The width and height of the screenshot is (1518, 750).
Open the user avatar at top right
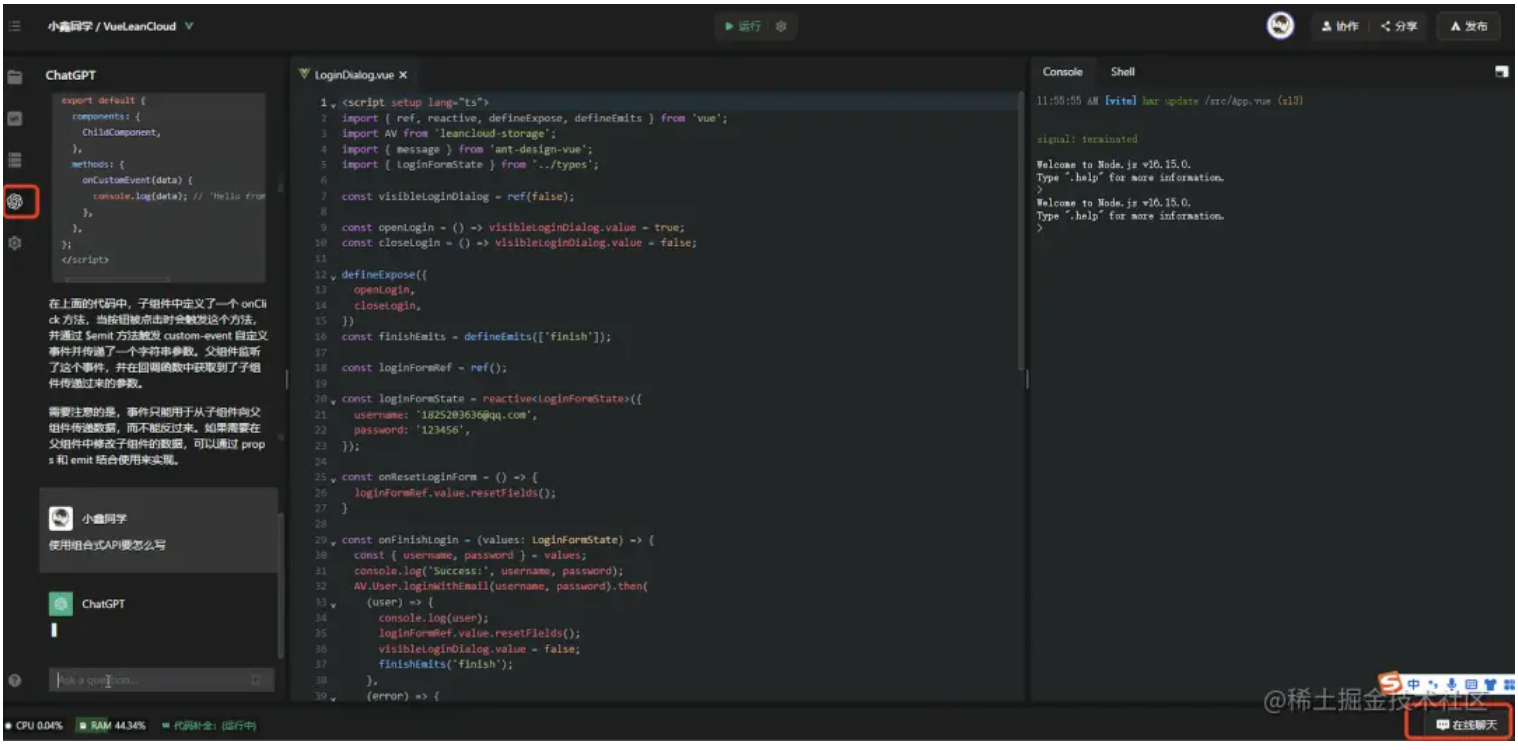pos(1280,26)
